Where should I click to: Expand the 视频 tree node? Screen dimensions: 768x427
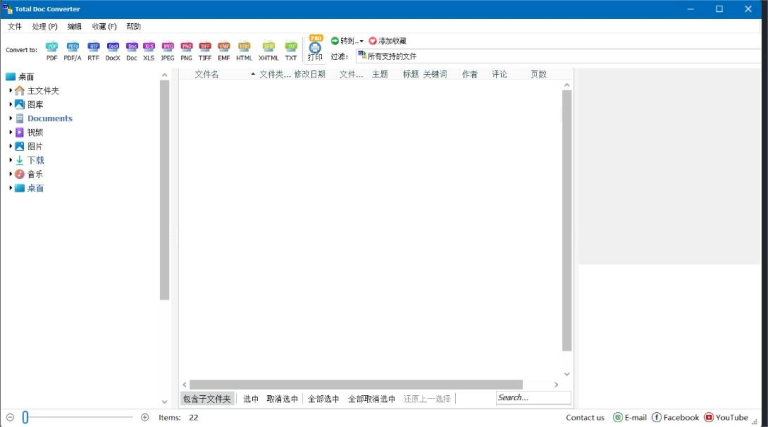(10, 132)
